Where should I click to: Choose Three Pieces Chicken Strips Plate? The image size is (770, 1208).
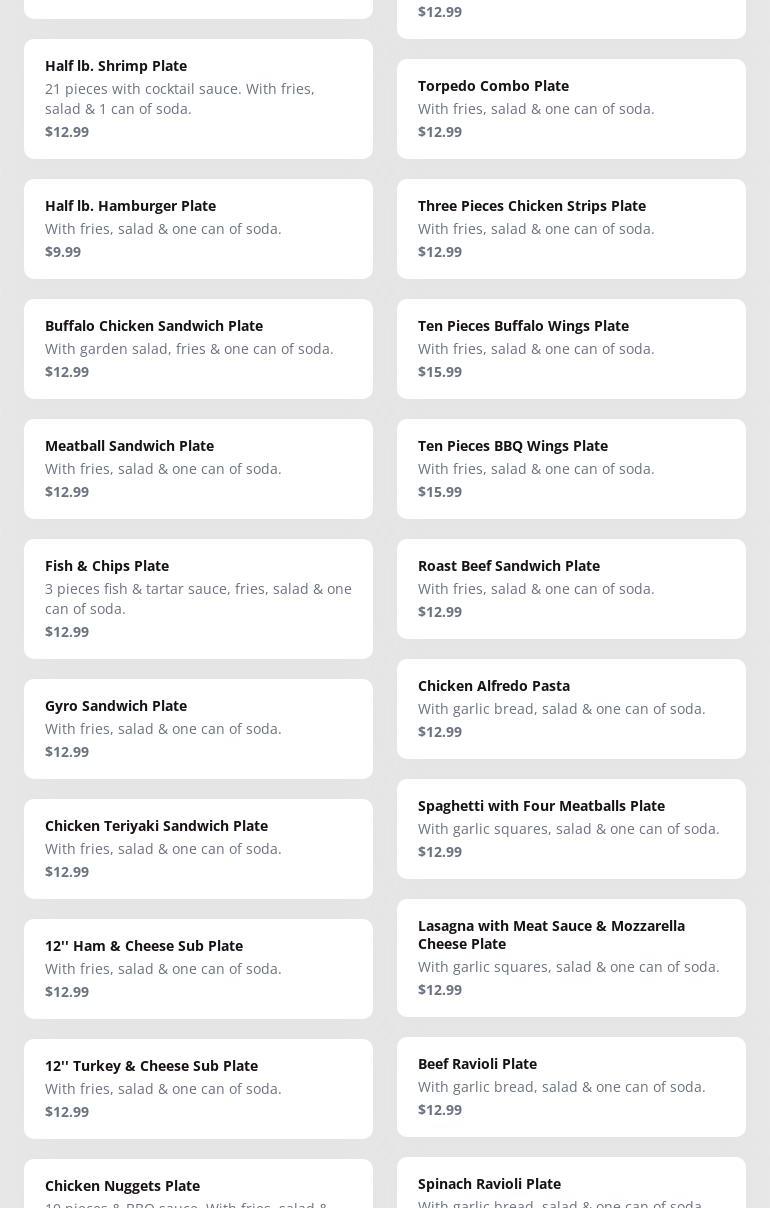[x=571, y=228]
